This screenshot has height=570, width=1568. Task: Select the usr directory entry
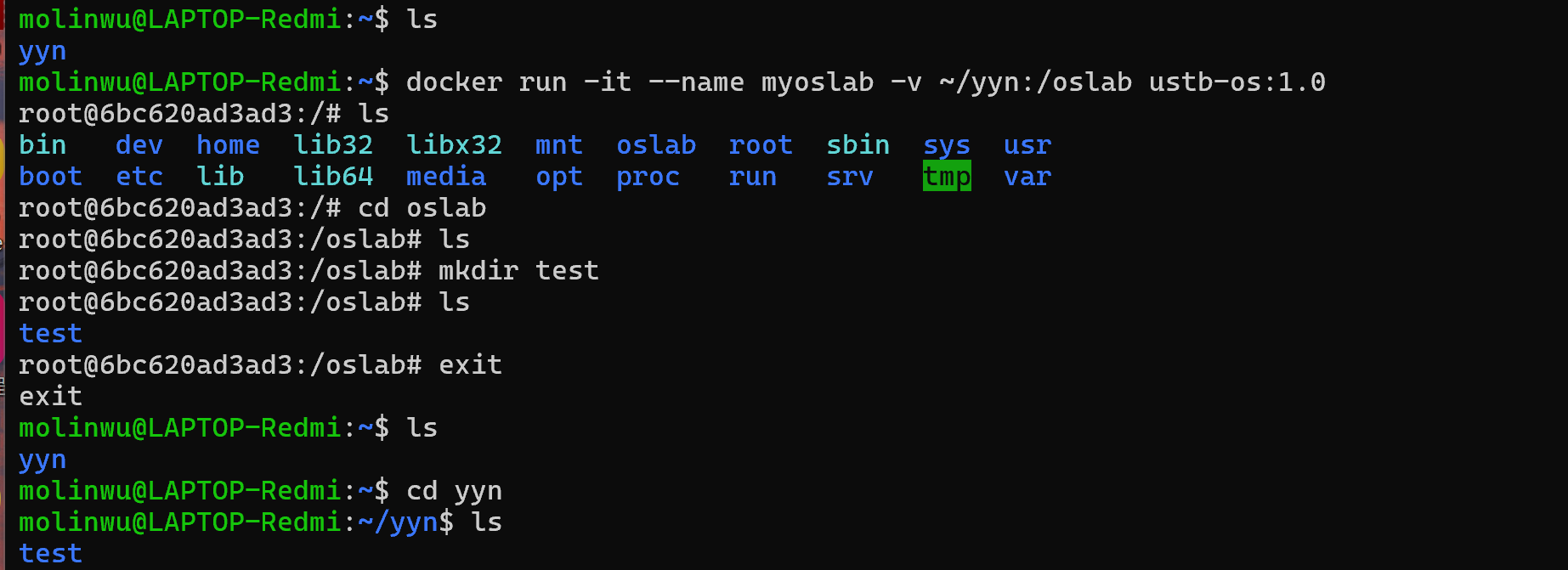point(1027,145)
